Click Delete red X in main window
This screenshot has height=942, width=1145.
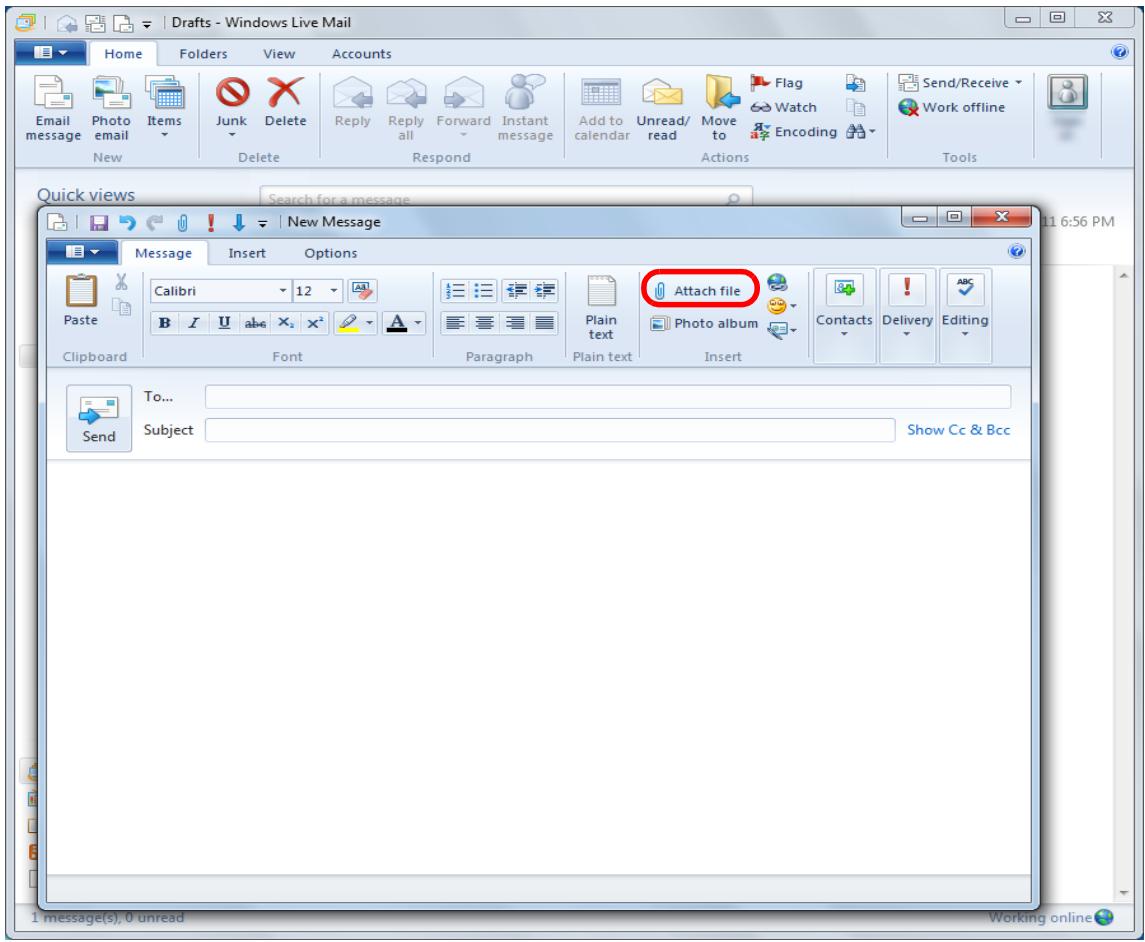tap(286, 102)
